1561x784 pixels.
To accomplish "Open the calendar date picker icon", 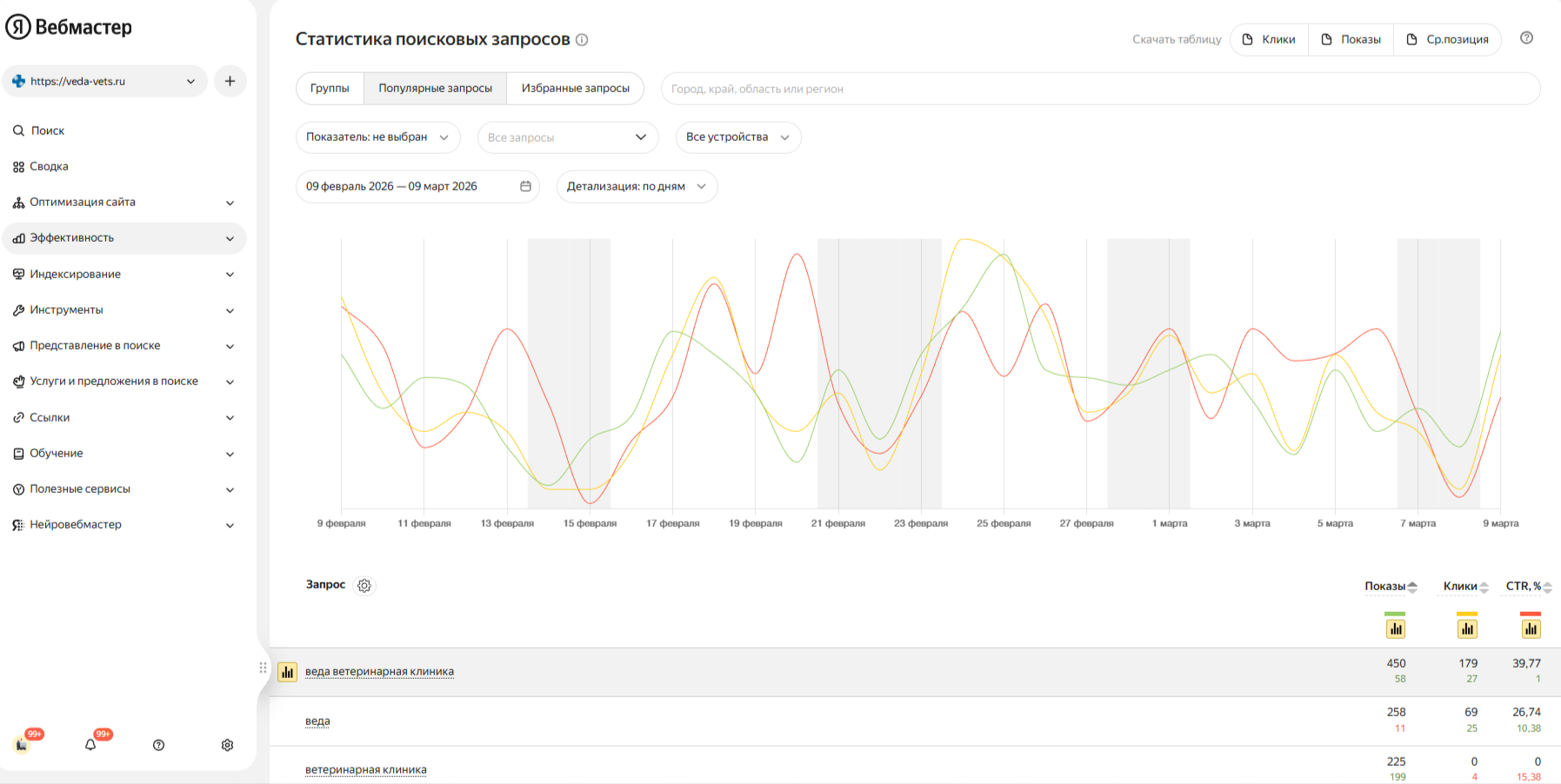I will (x=525, y=186).
